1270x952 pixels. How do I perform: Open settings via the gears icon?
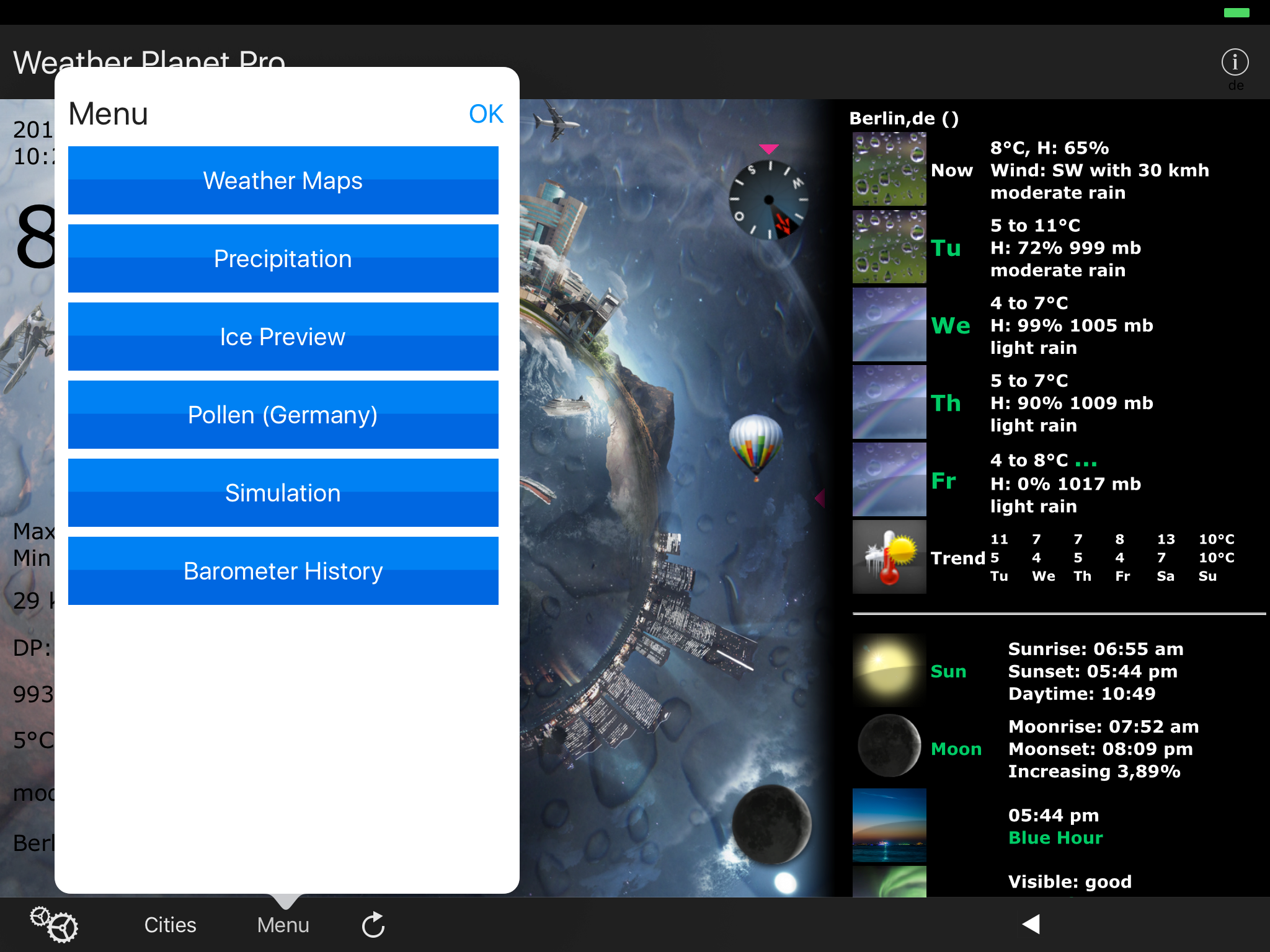54,924
